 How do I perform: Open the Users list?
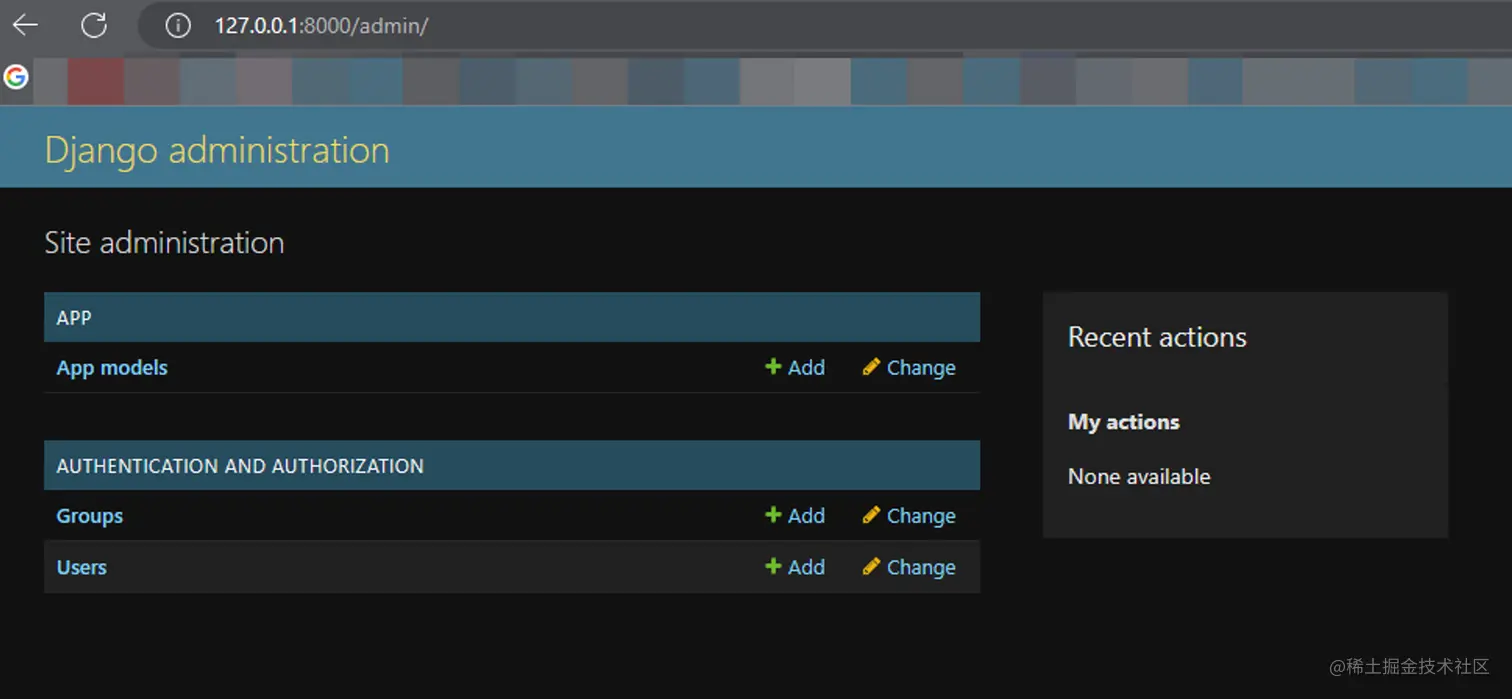pyautogui.click(x=82, y=567)
